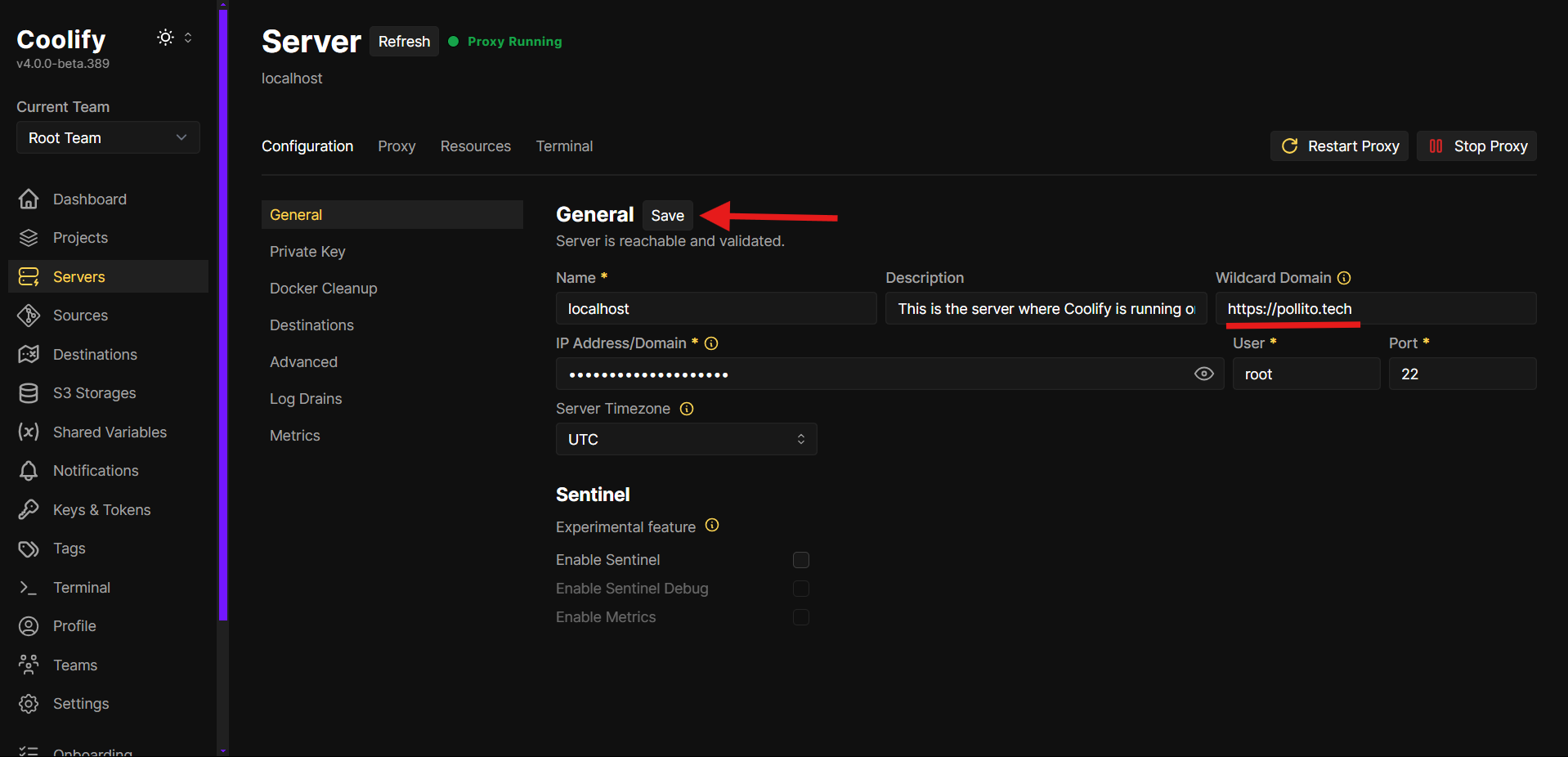Reveal IP address with eye icon
This screenshot has width=1568, height=757.
(1203, 374)
